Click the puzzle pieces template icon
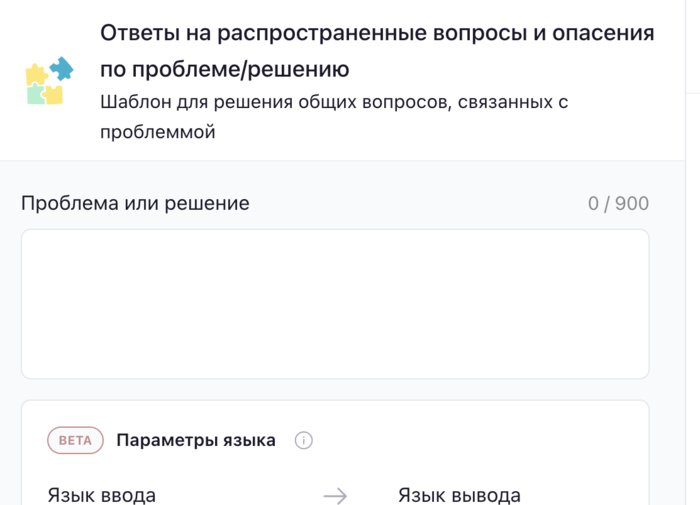 pos(49,82)
